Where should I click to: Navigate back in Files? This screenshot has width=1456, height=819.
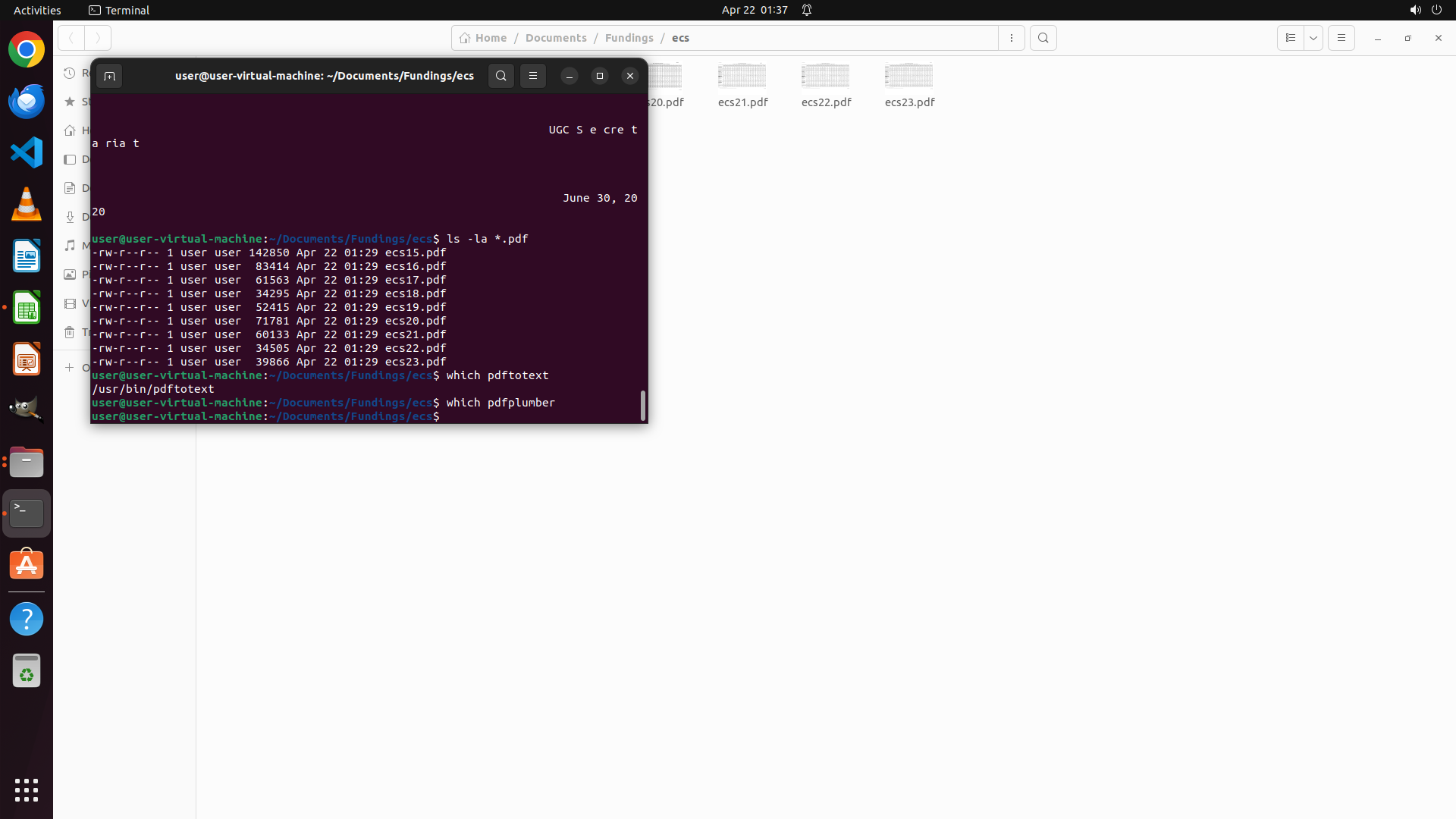tap(71, 38)
